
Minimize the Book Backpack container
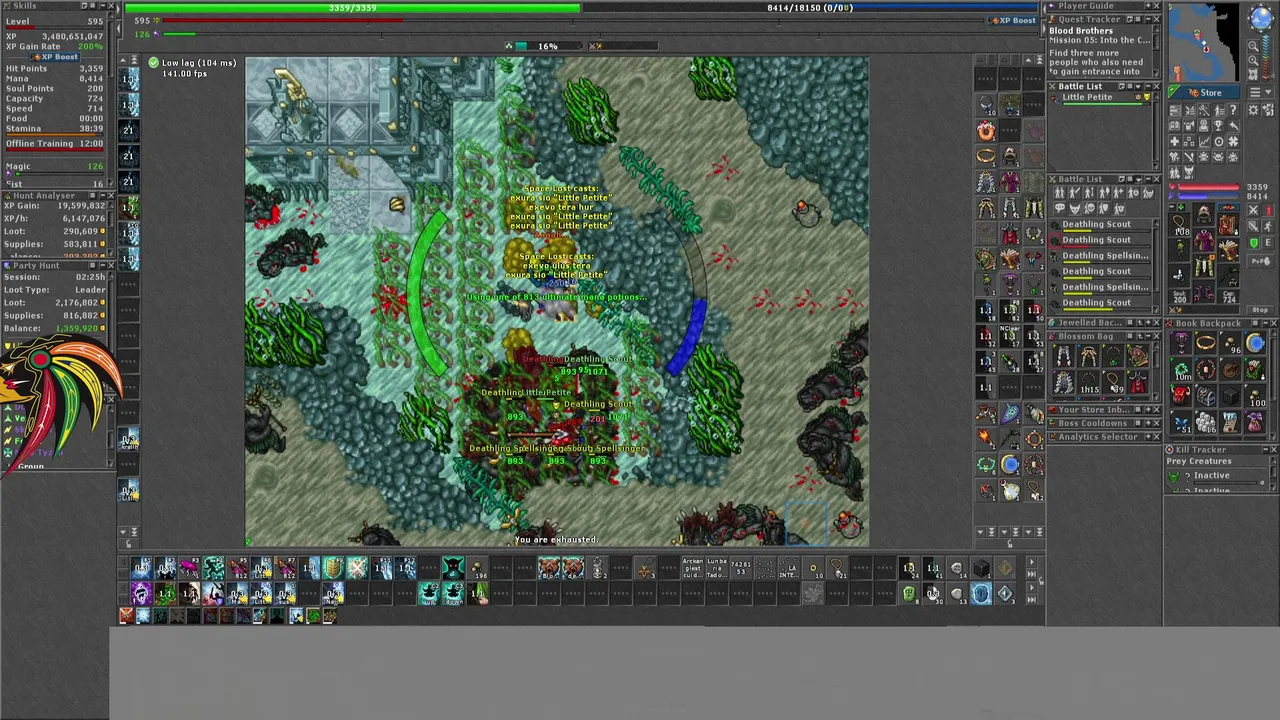click(x=1265, y=323)
